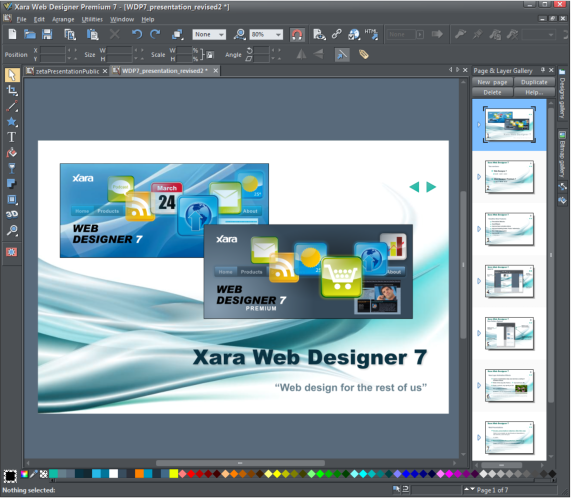571x498 pixels.
Task: Click the Paste clipboard icon
Action: click(92, 35)
